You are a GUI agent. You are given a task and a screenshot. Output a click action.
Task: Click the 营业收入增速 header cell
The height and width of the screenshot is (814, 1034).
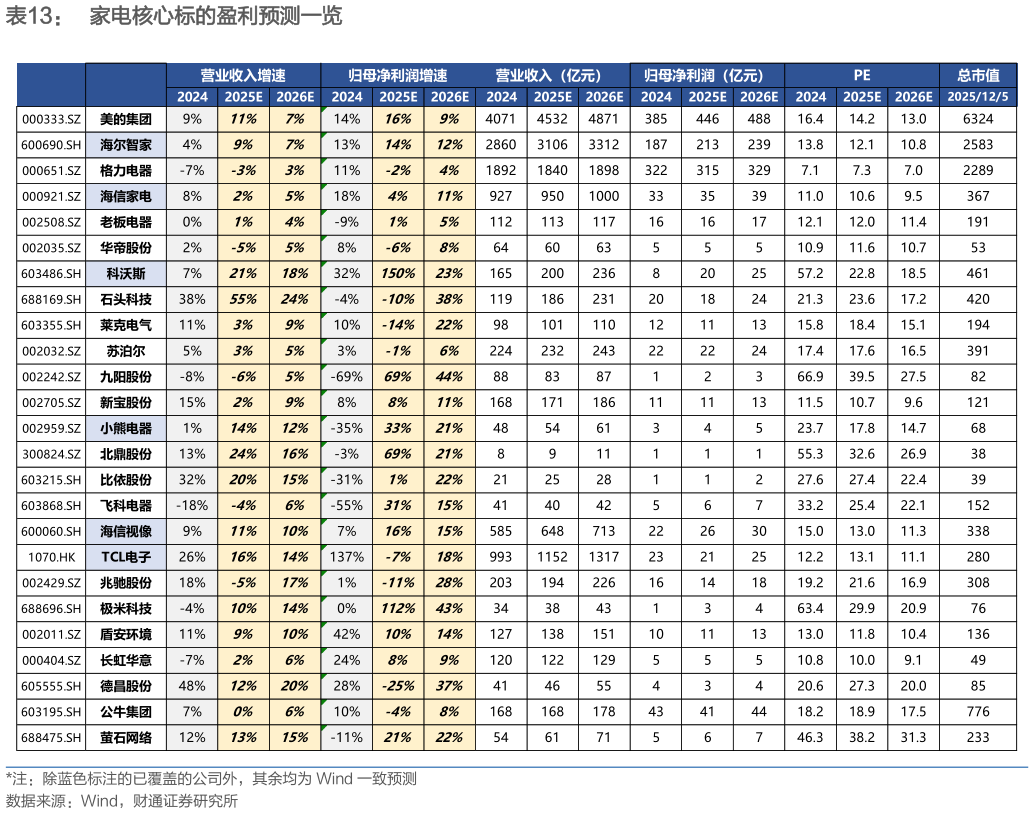click(x=243, y=75)
